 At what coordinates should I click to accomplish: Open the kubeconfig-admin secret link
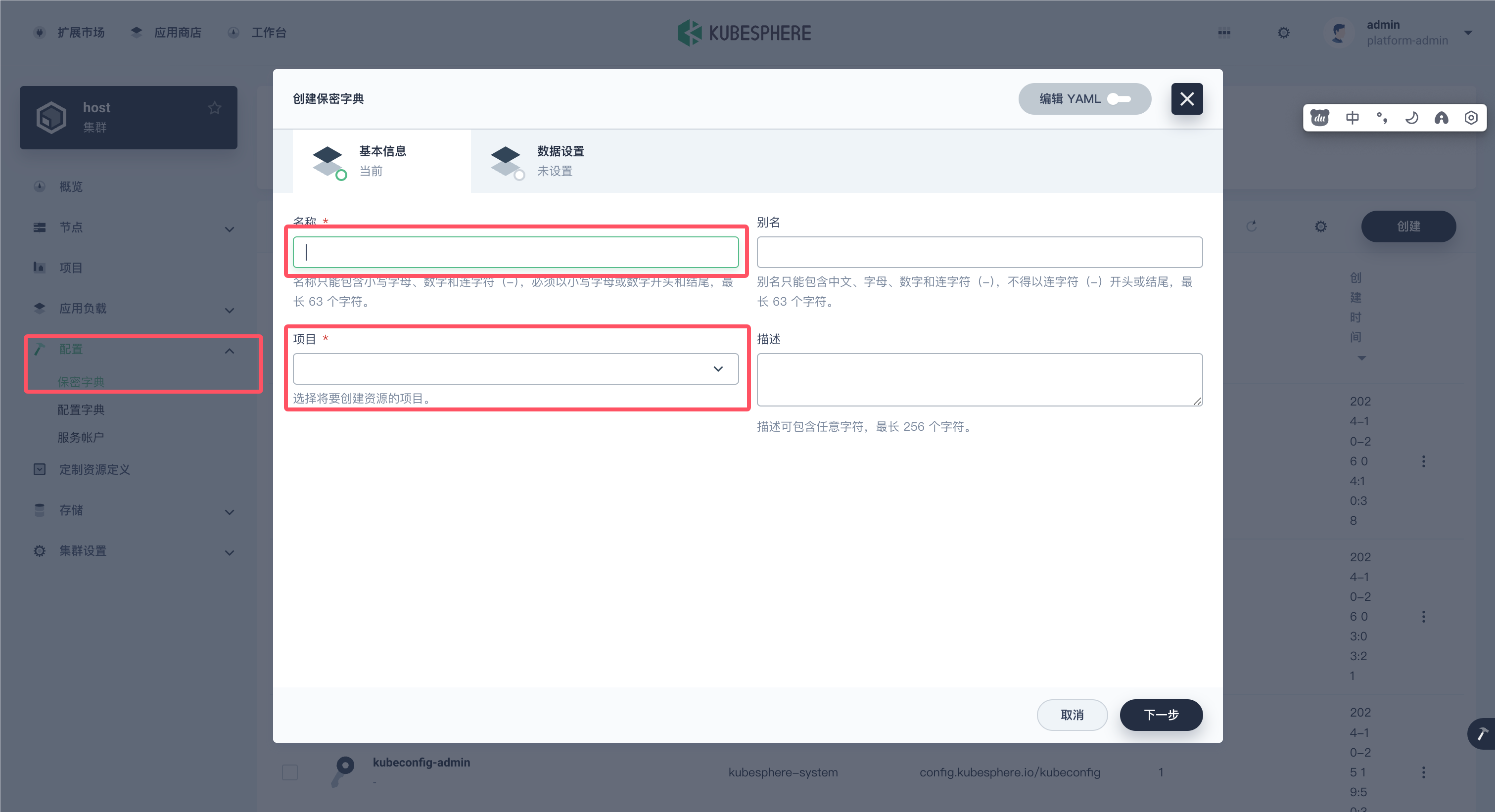(x=421, y=762)
